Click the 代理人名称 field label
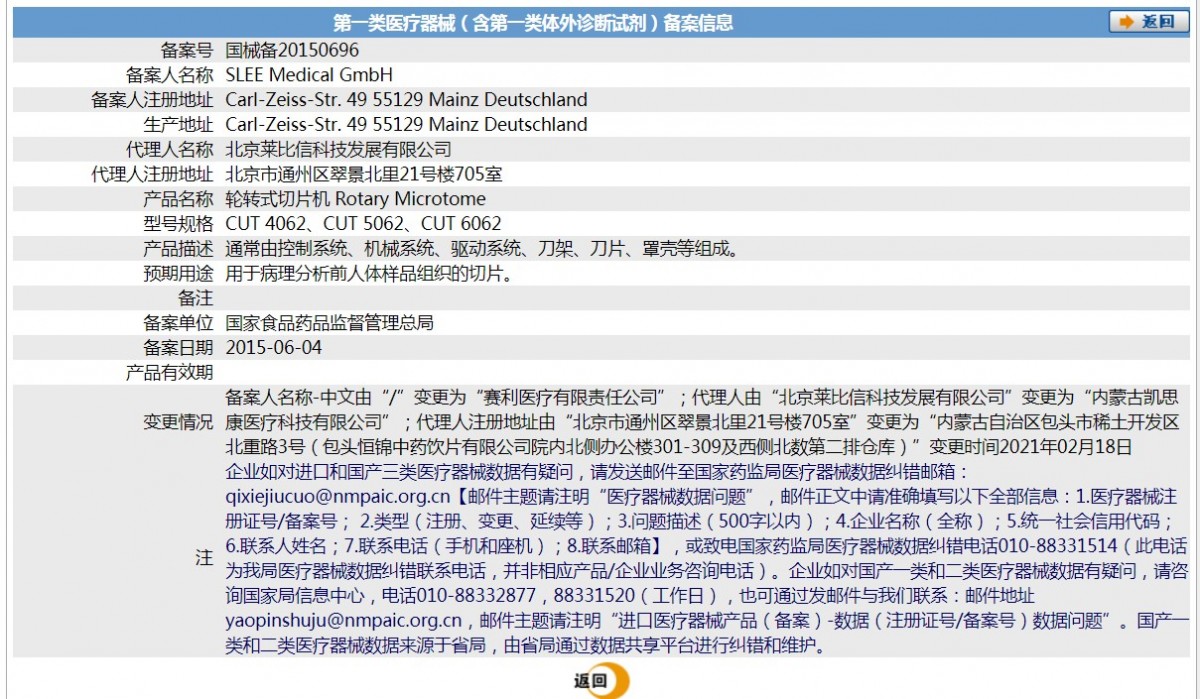This screenshot has width=1200, height=699. coord(169,150)
